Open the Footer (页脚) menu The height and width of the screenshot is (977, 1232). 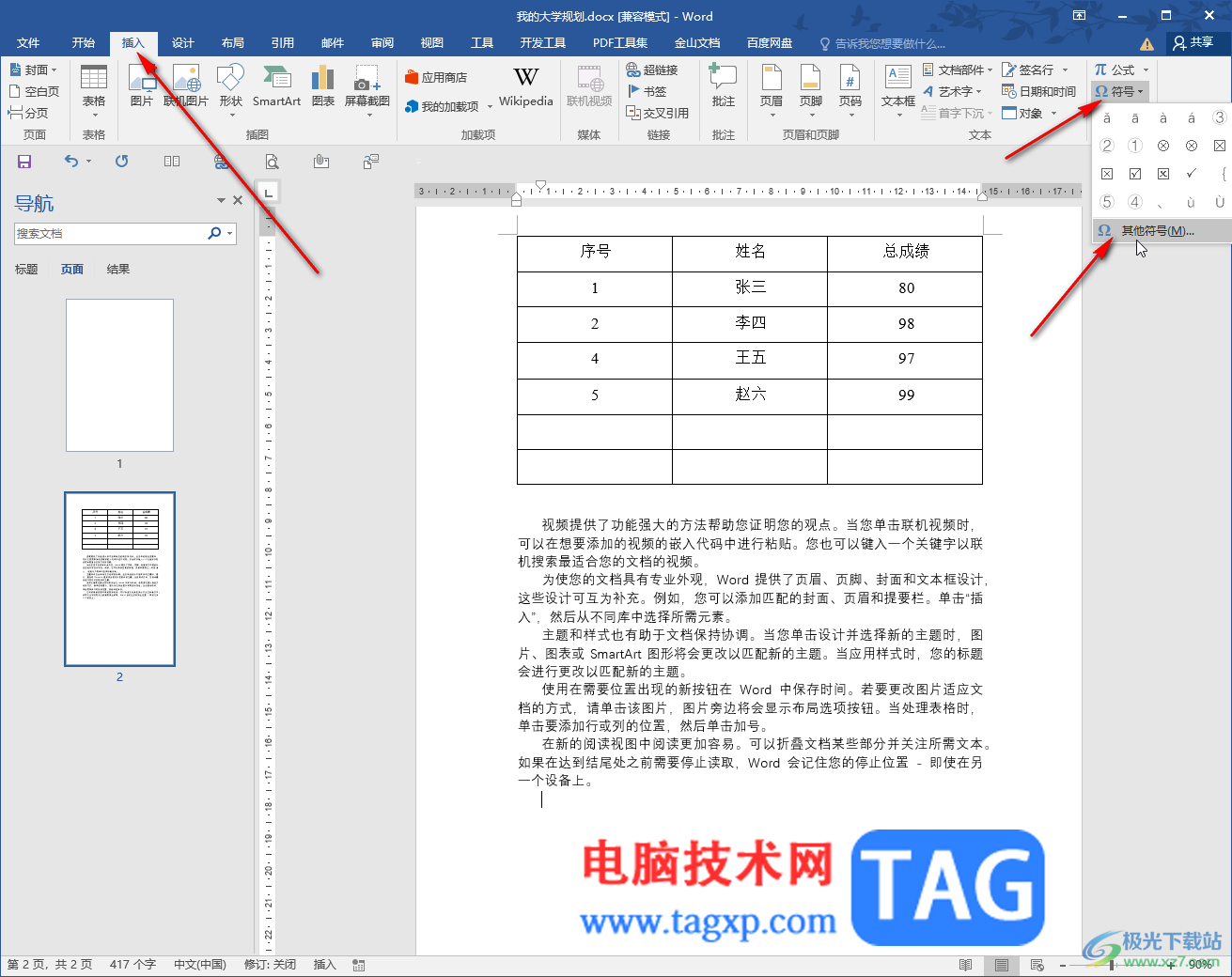(x=811, y=90)
